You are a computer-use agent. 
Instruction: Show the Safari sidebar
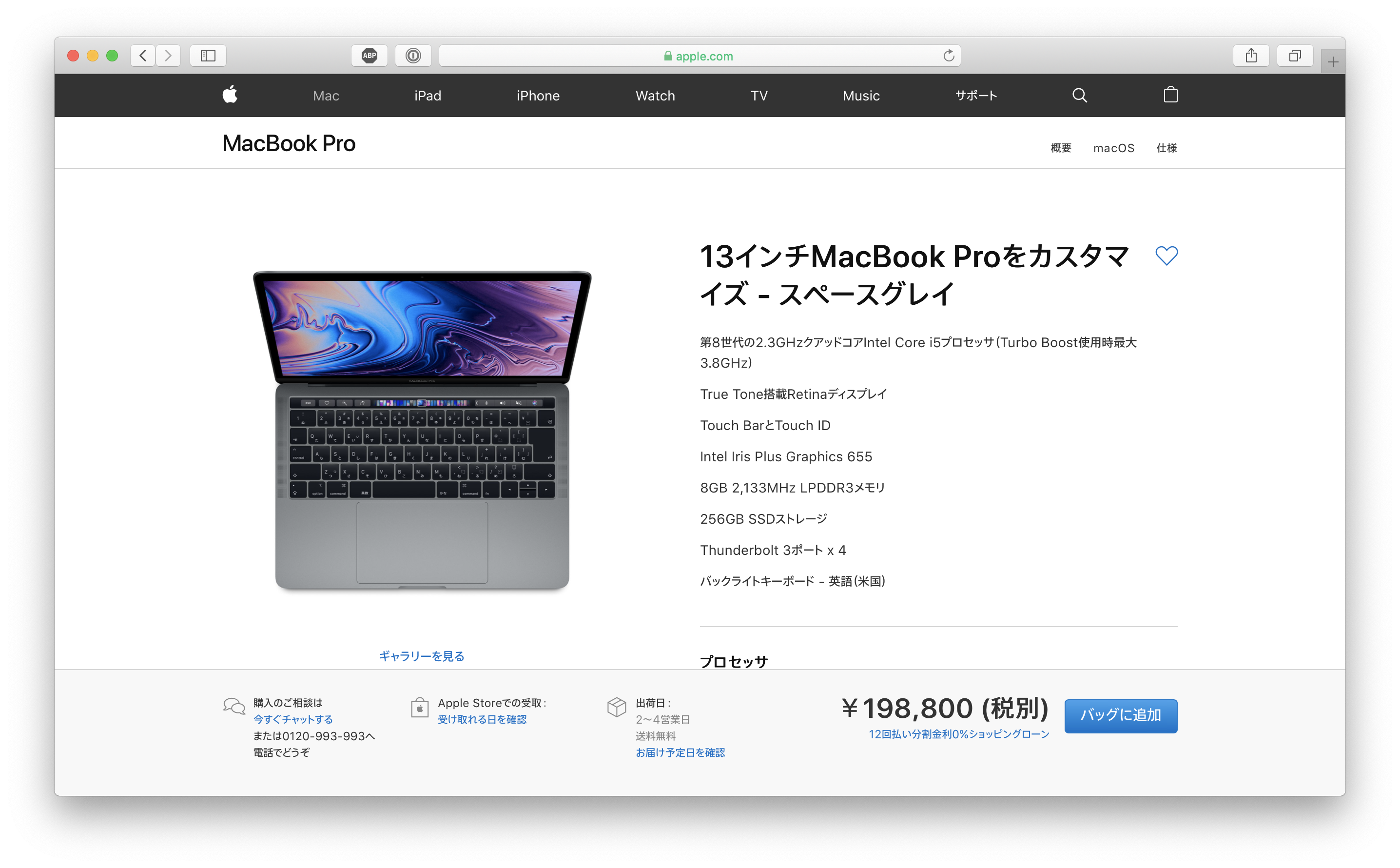pos(208,56)
